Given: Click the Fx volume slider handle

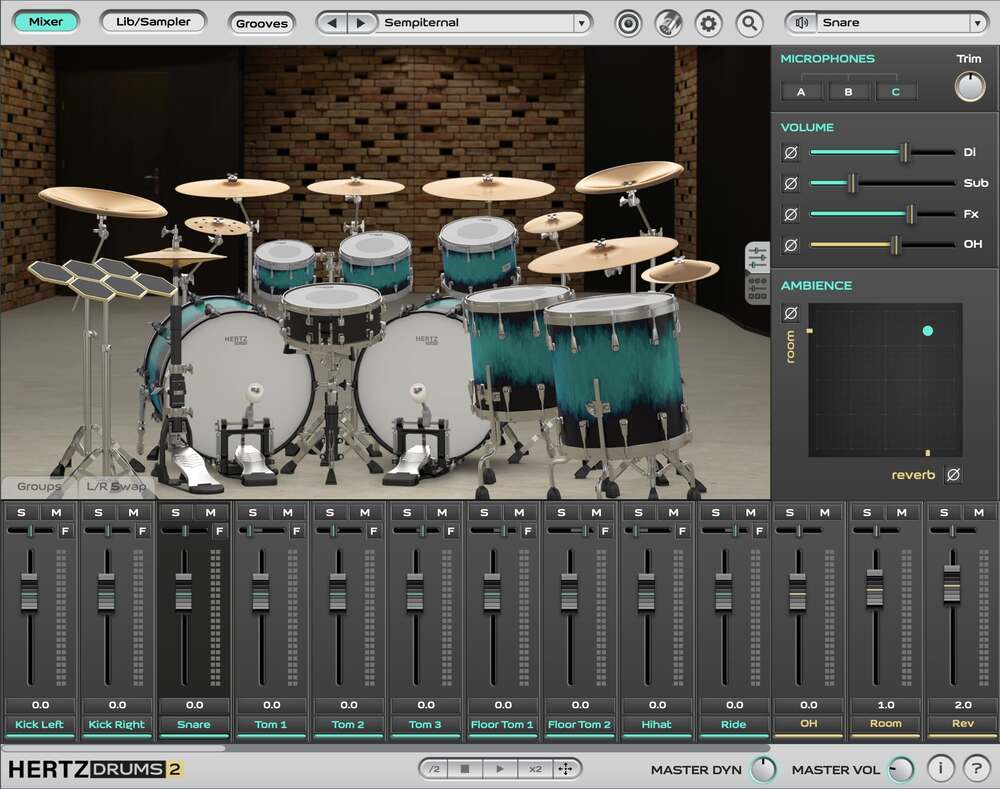Looking at the screenshot, I should point(910,214).
